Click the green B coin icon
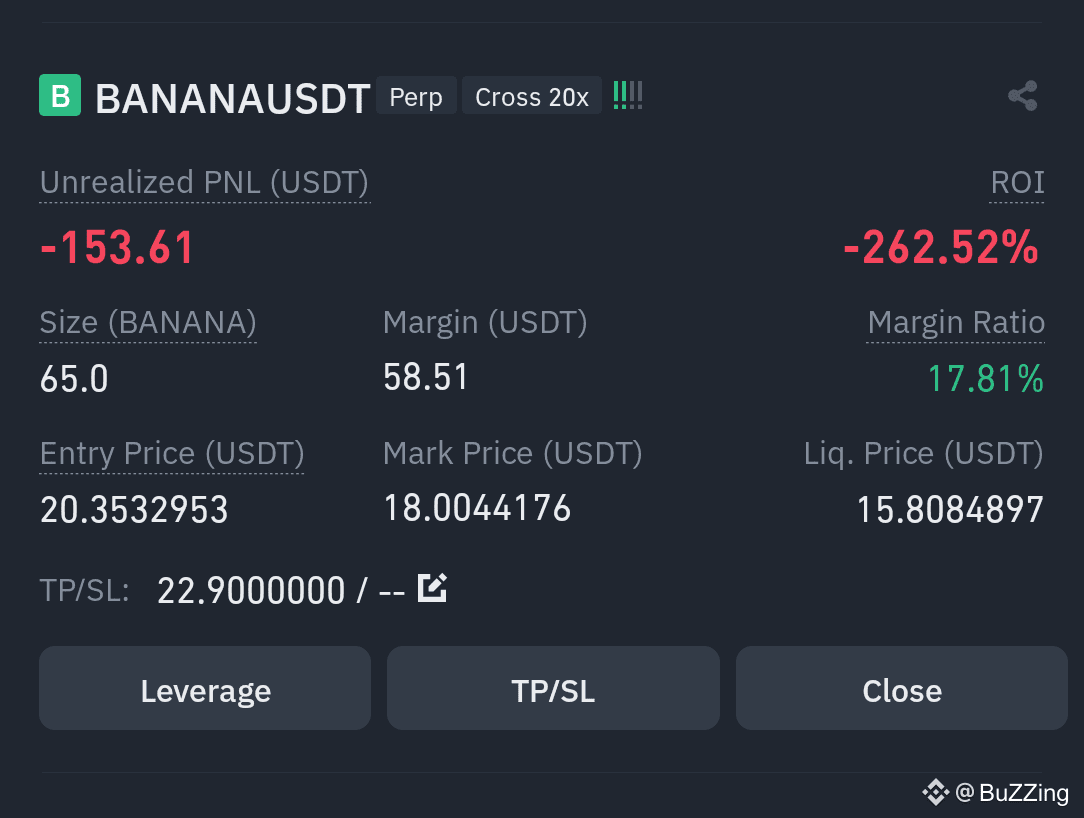The width and height of the screenshot is (1084, 818). pos(60,95)
